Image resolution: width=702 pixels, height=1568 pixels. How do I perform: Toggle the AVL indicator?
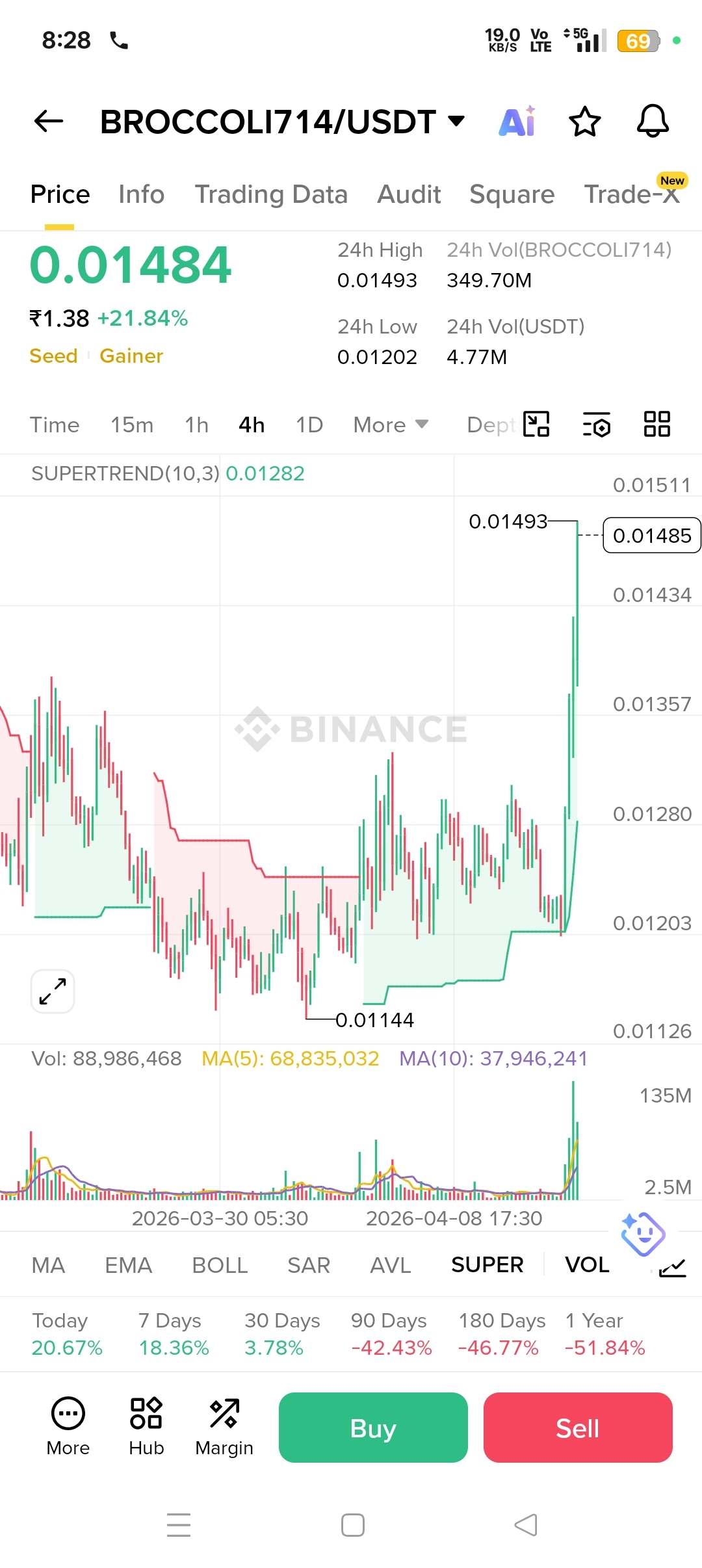click(390, 1265)
